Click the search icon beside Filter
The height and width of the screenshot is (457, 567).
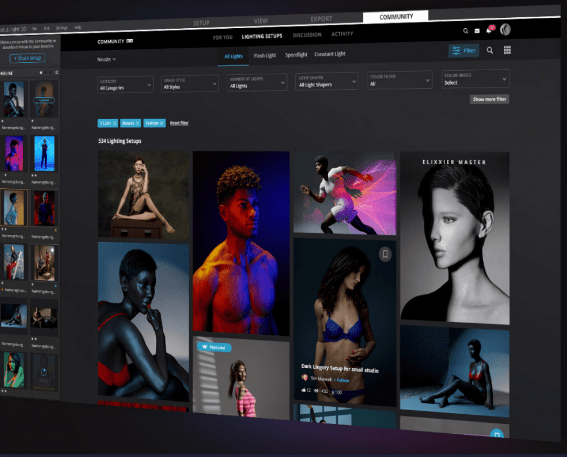coord(490,51)
